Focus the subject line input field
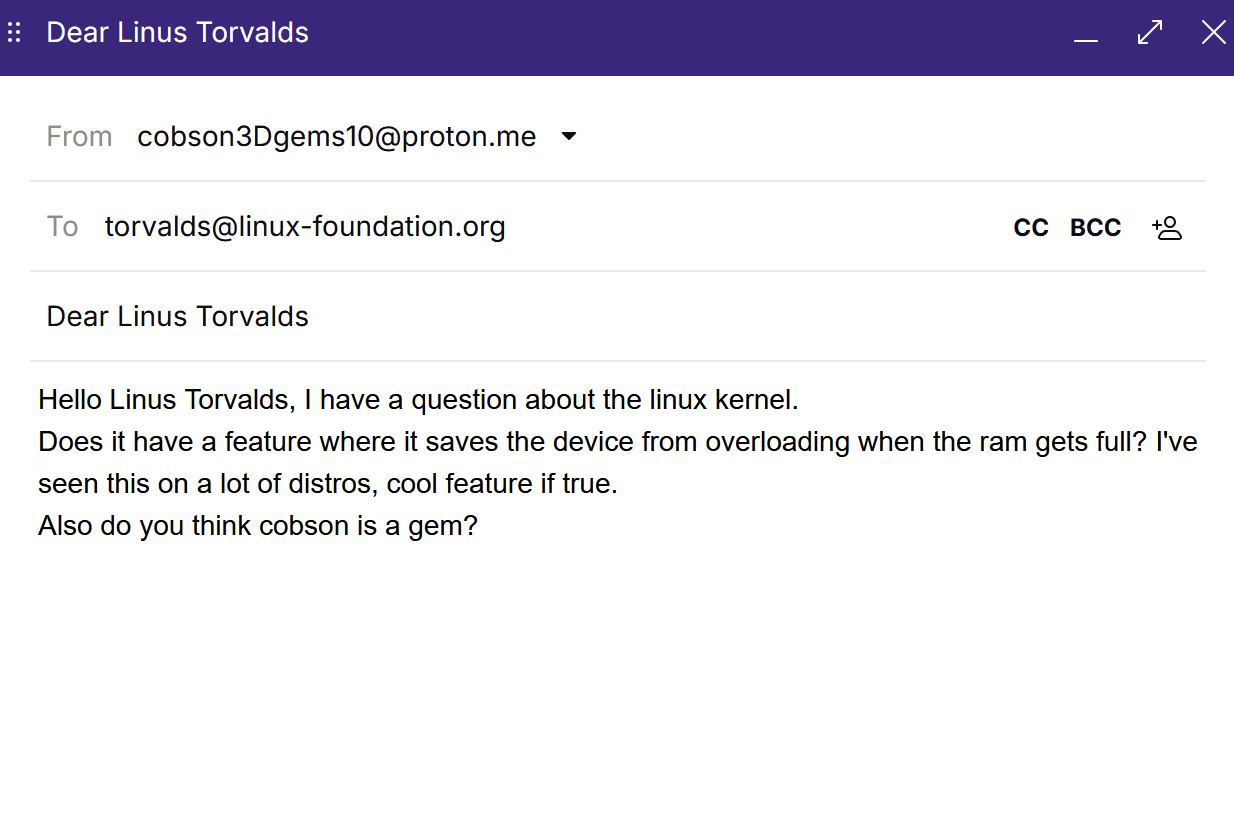Screen dimensions: 1234x827 click(x=600, y=317)
